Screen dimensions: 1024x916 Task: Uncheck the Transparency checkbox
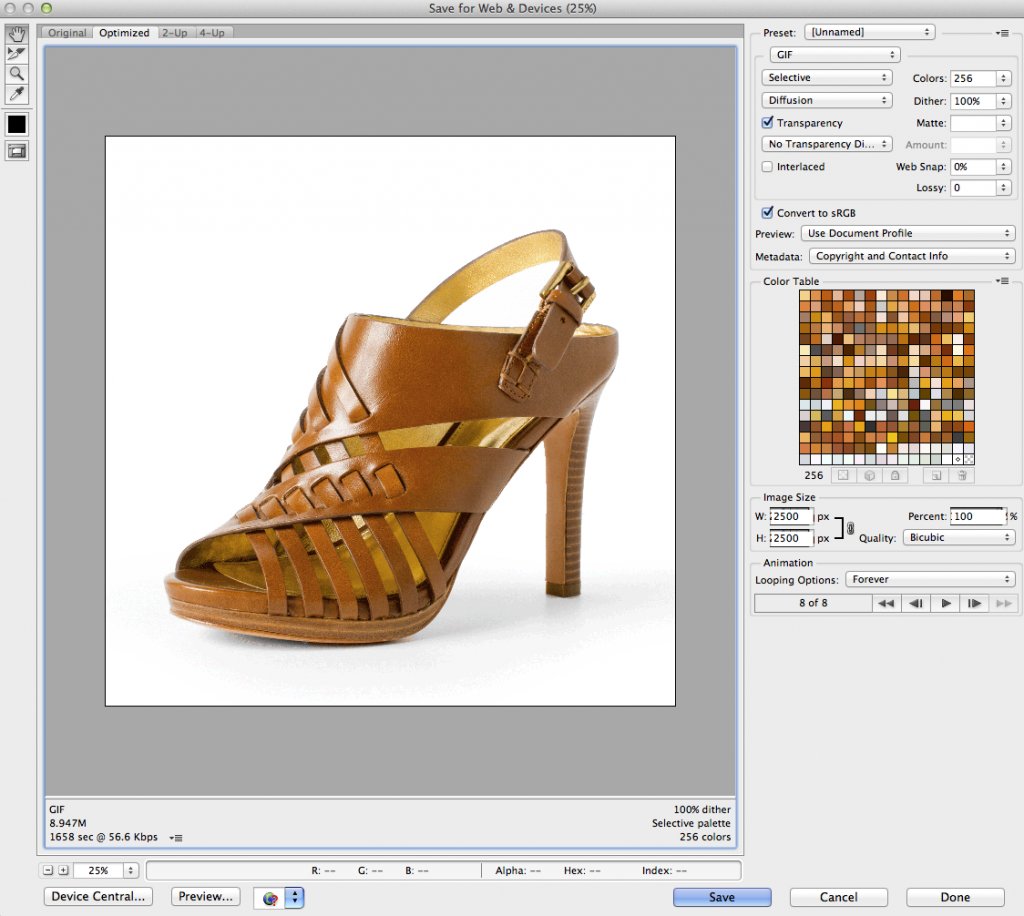pos(768,123)
